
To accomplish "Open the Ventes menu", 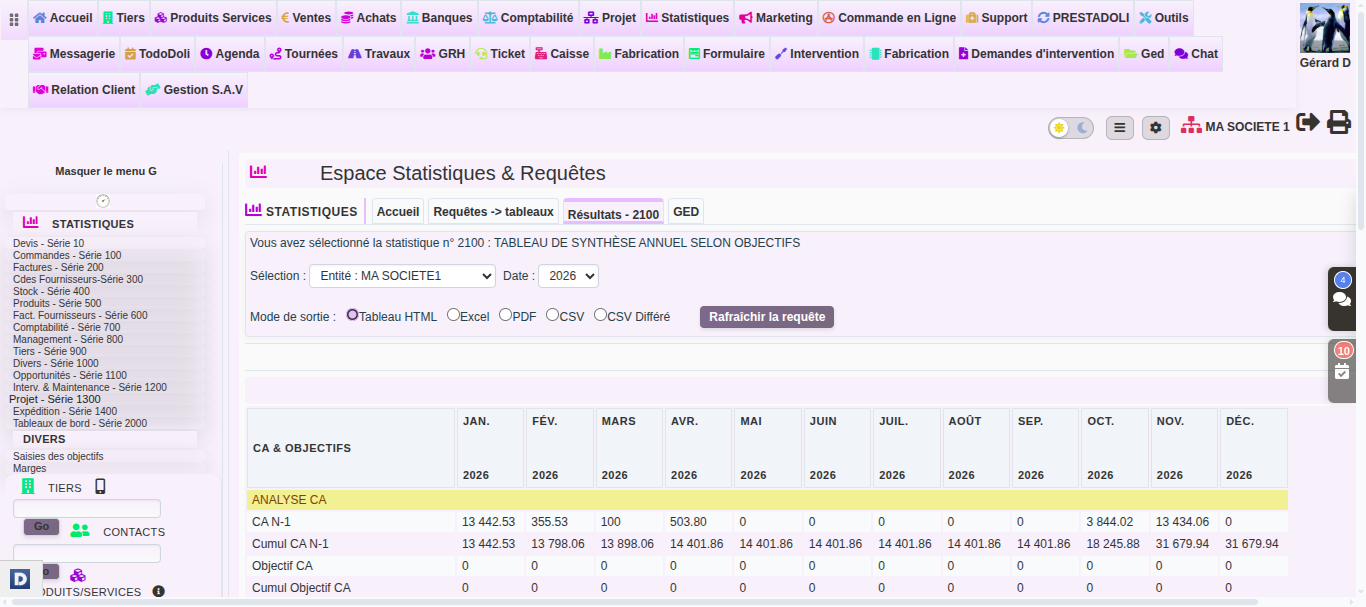I will 306,18.
